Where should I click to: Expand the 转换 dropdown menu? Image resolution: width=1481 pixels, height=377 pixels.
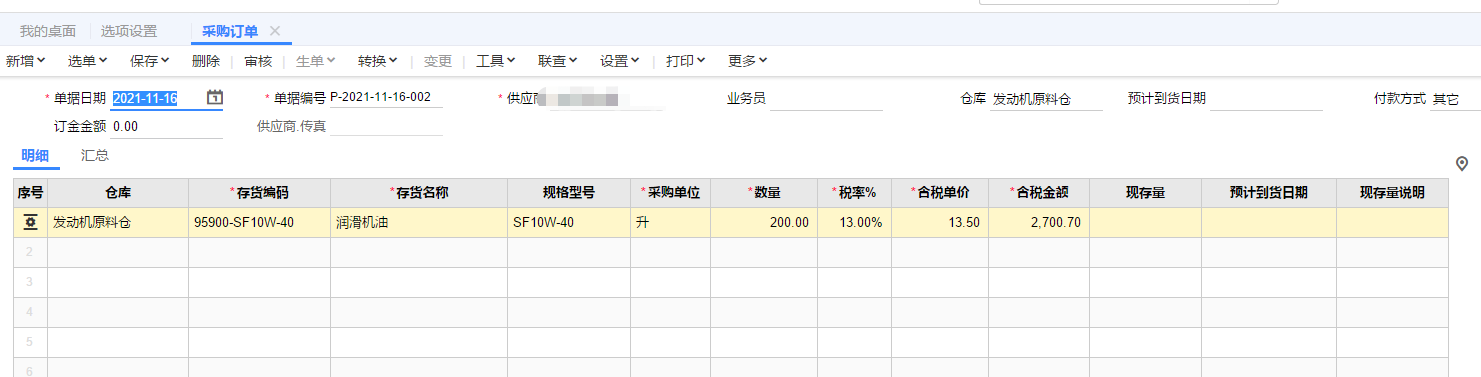(x=378, y=61)
